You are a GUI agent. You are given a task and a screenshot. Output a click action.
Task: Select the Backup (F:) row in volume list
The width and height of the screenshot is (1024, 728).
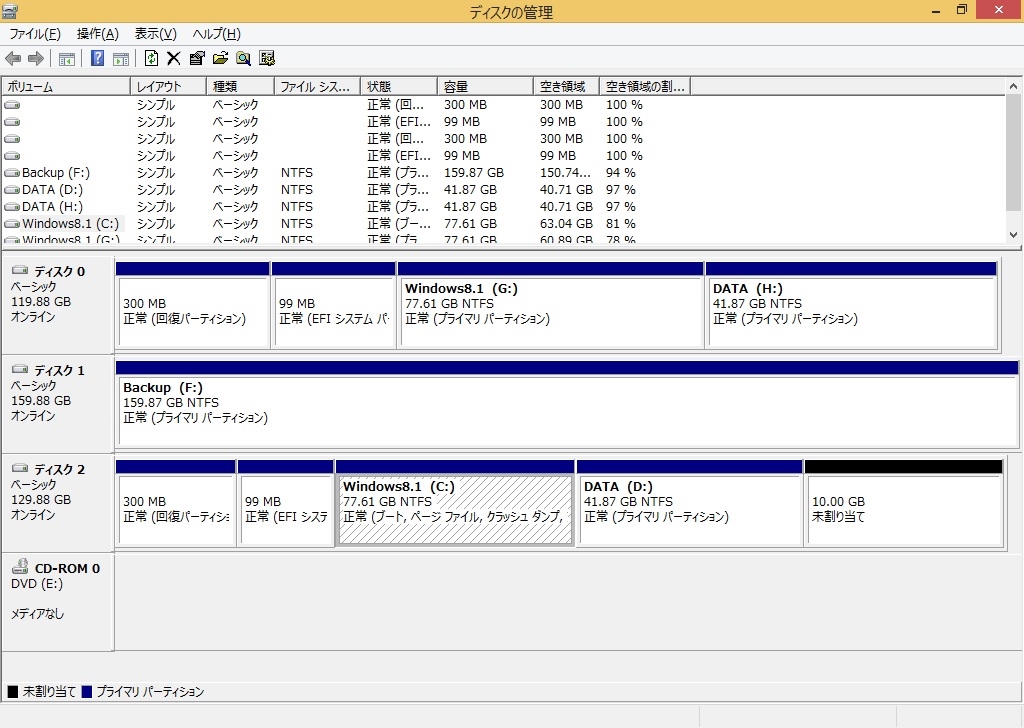coord(58,173)
